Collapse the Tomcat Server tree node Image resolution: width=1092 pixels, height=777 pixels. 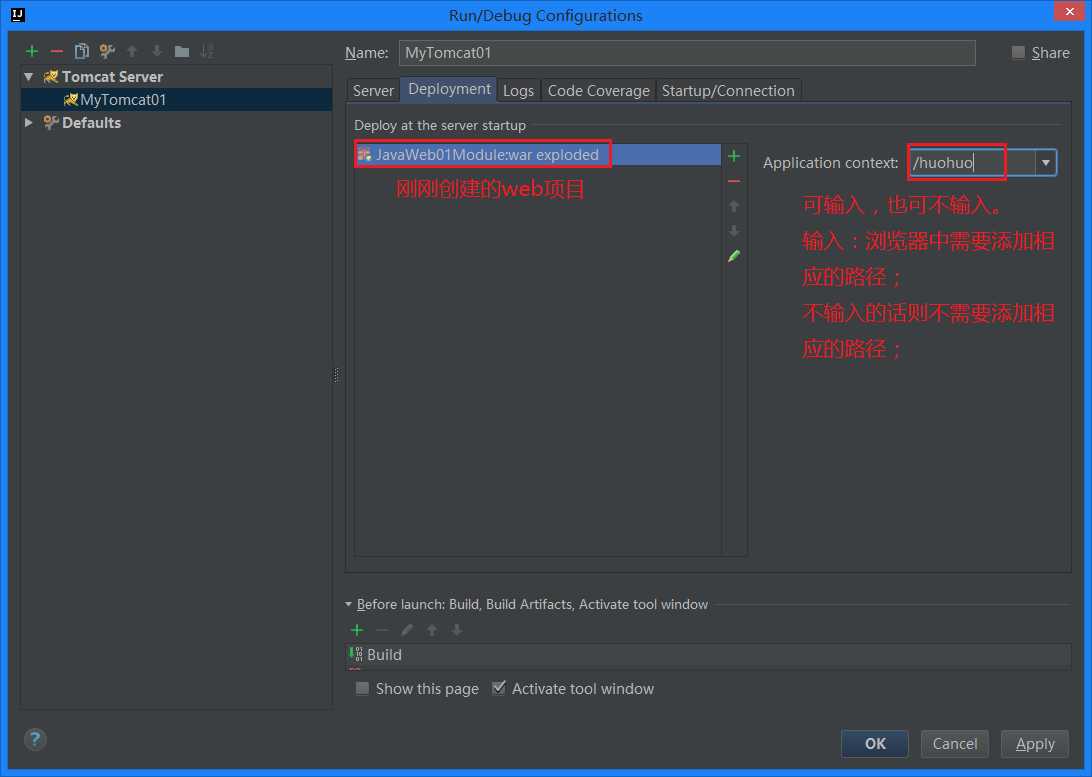click(29, 77)
